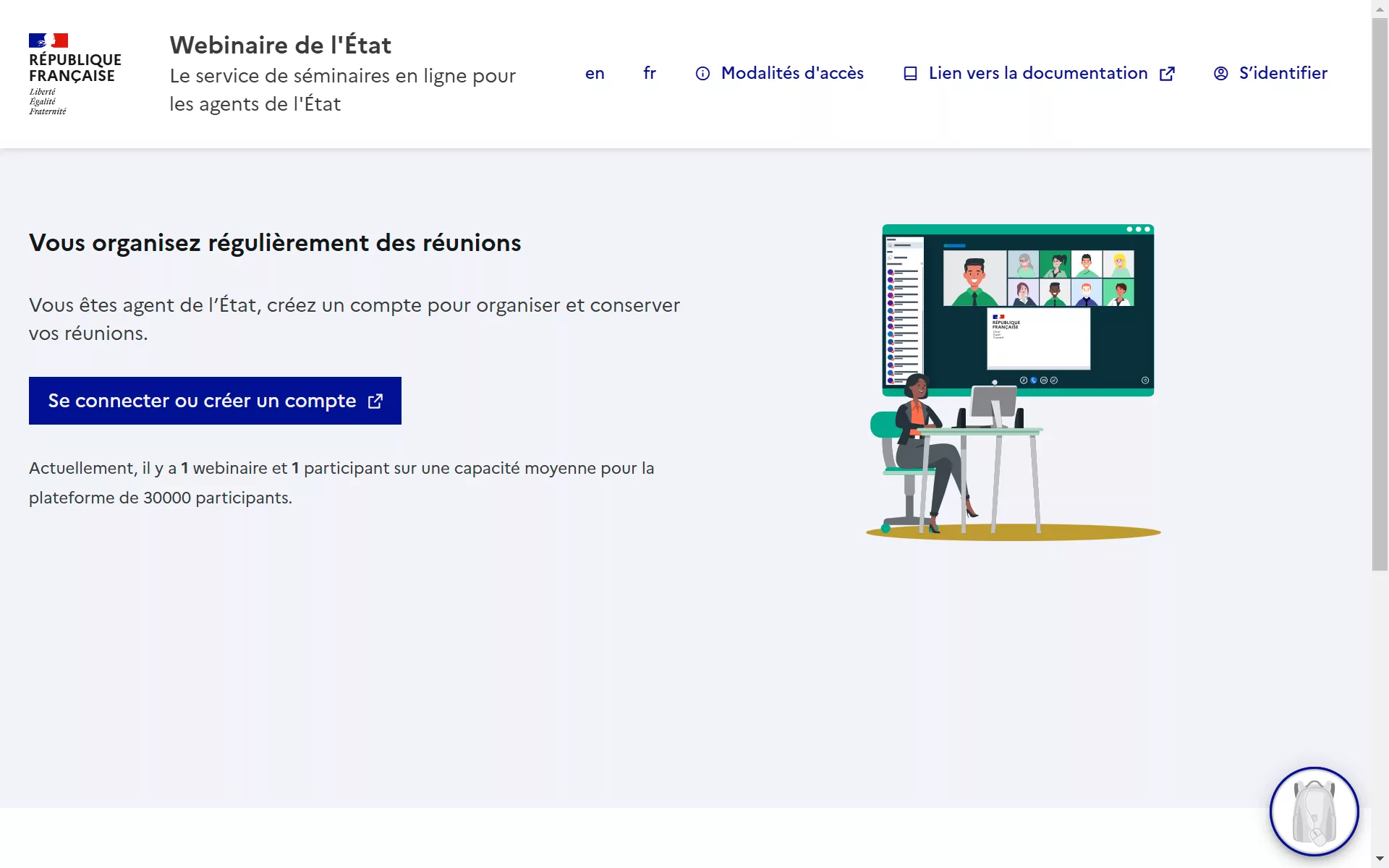Click S'identifier to sign in
This screenshot has width=1389, height=868.
[x=1283, y=74]
